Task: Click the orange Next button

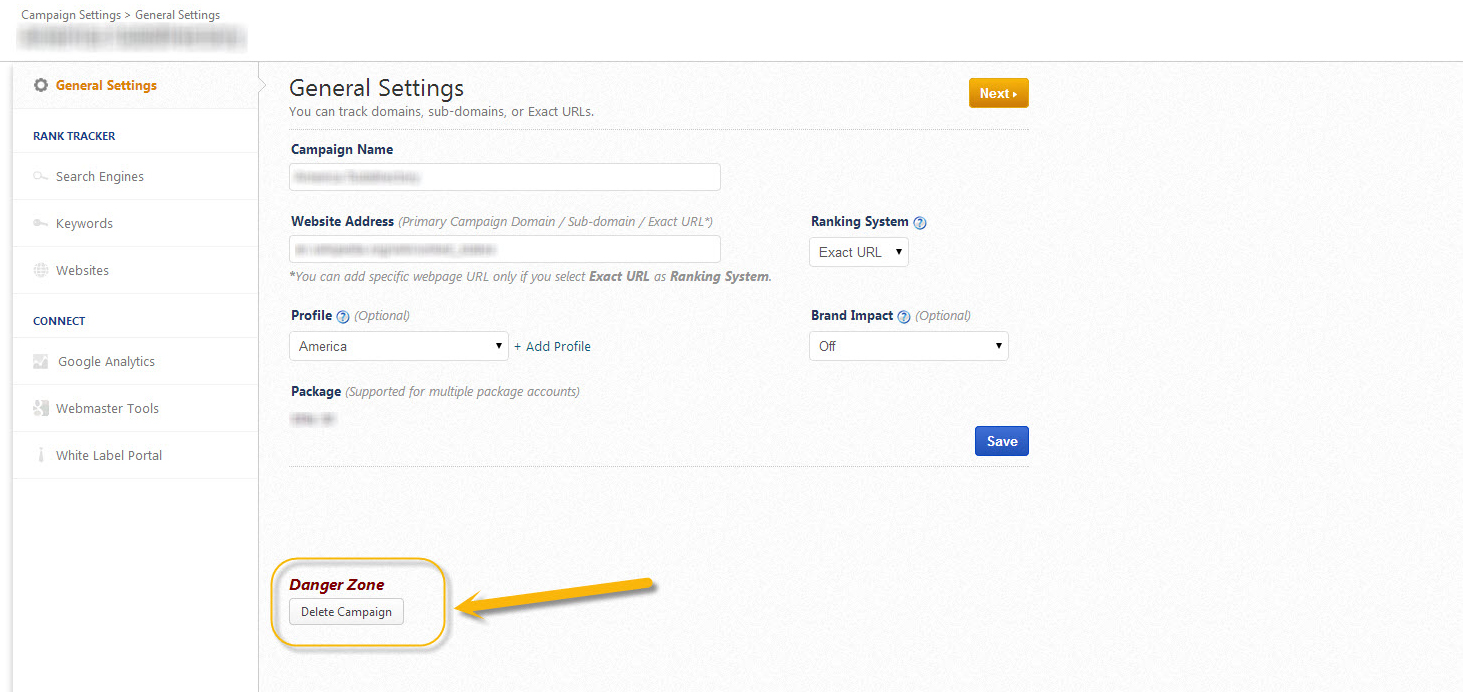Action: [x=998, y=94]
